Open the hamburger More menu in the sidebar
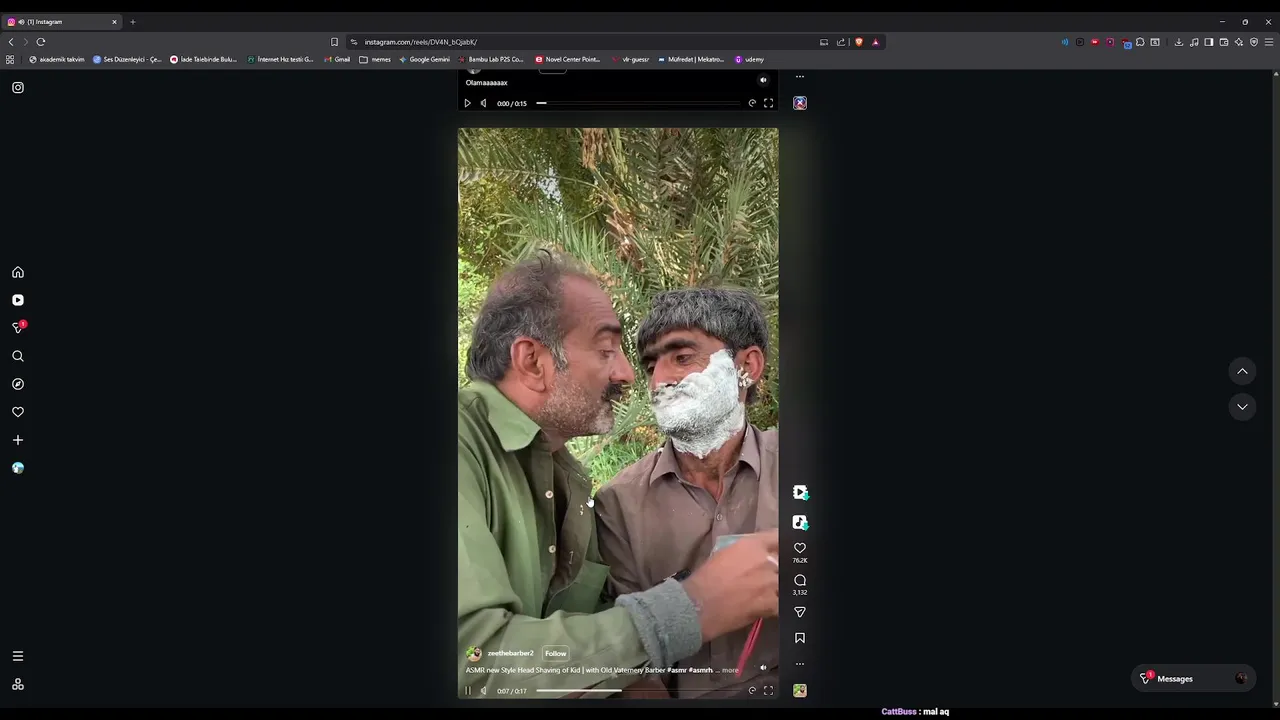The width and height of the screenshot is (1280, 720). point(18,656)
